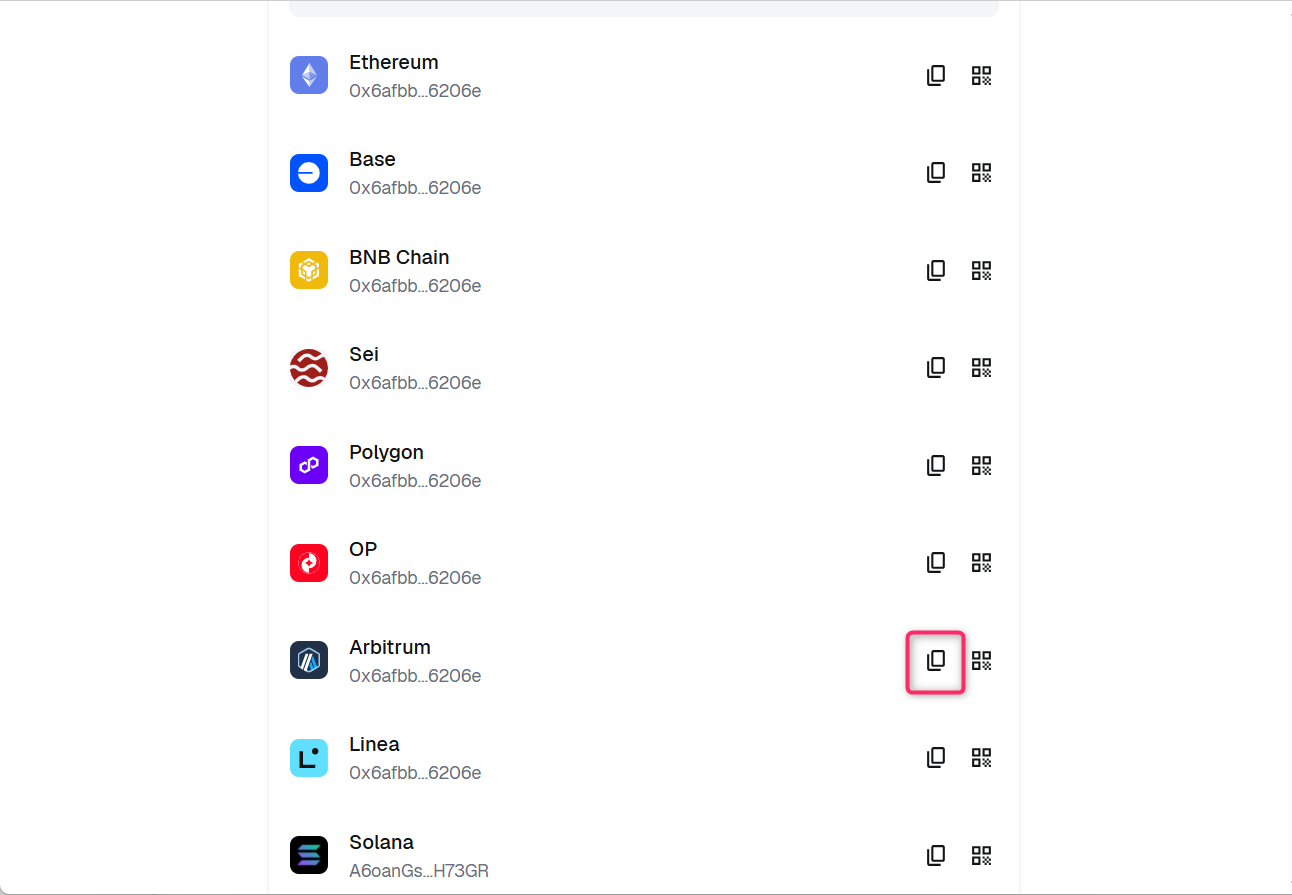1292x895 pixels.
Task: Open the Base address QR code
Action: click(x=981, y=173)
